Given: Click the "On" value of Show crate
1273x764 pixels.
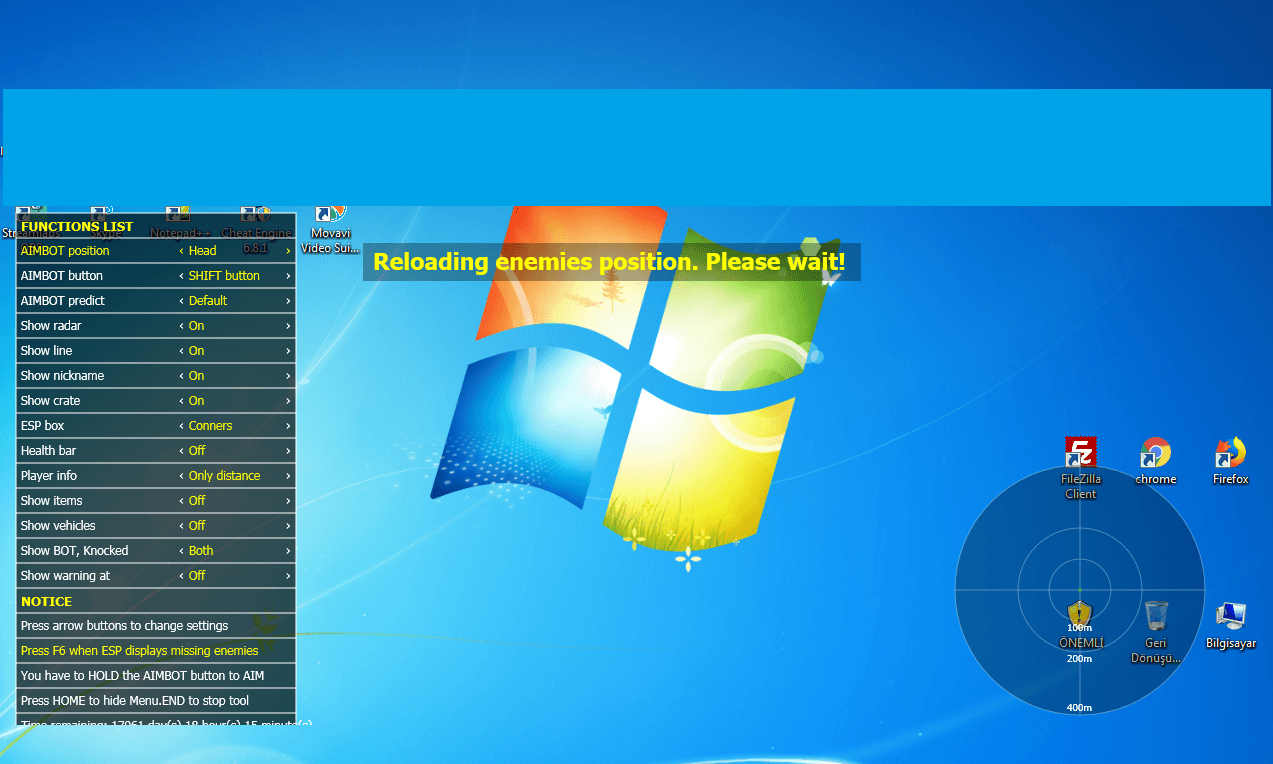Looking at the screenshot, I should pyautogui.click(x=196, y=401).
